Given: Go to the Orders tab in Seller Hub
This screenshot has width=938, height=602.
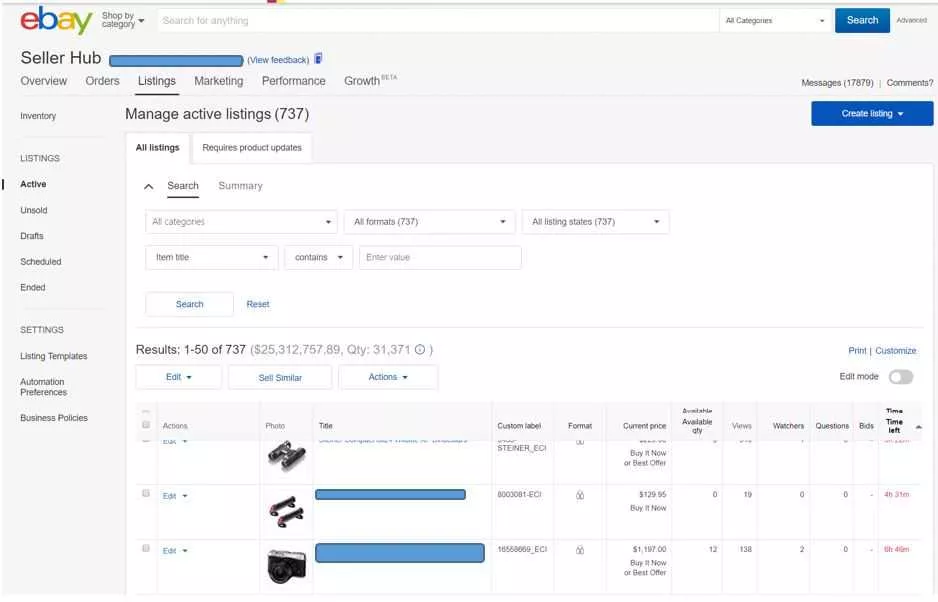Looking at the screenshot, I should pos(102,81).
